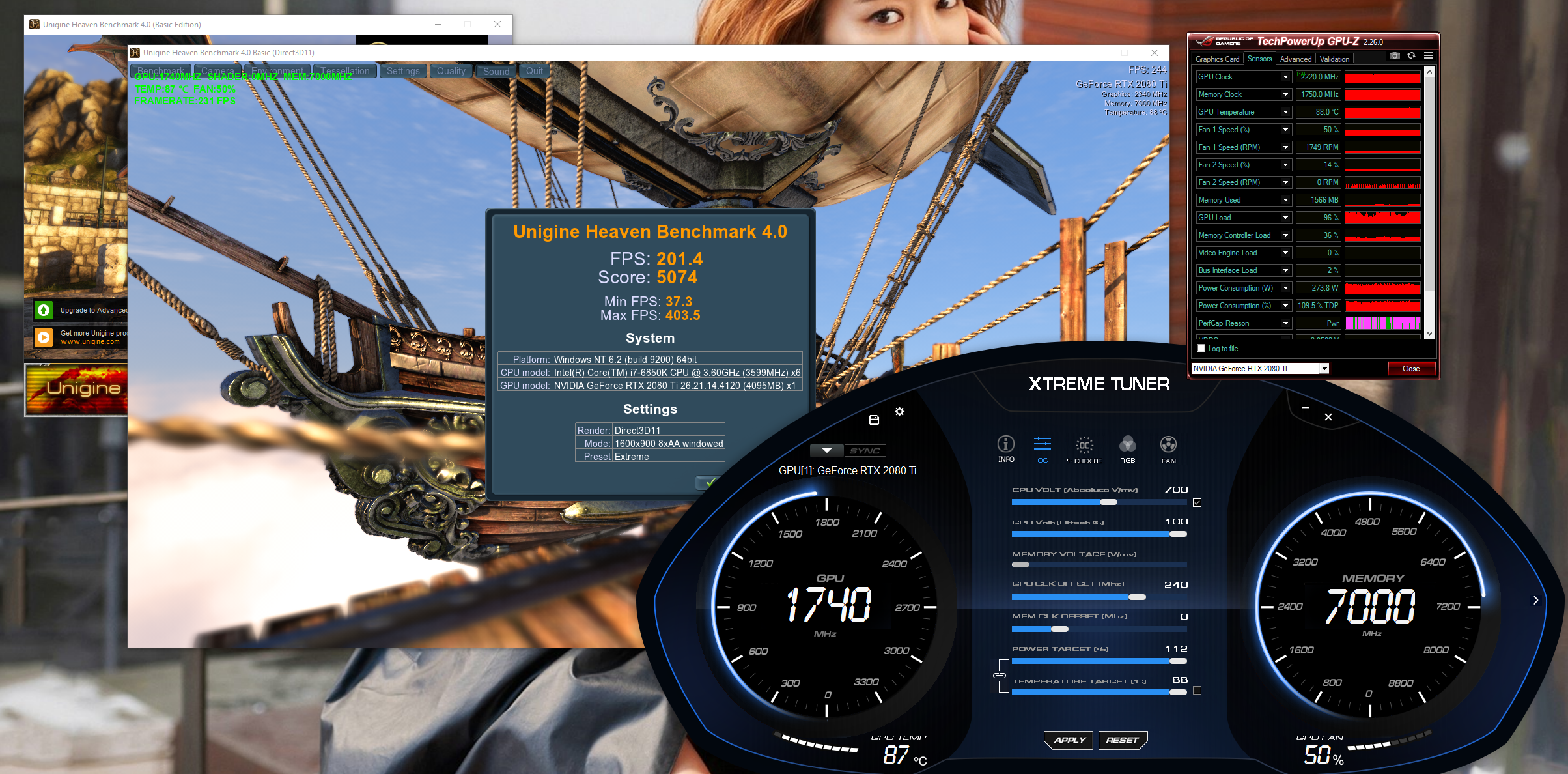The image size is (1568, 774).
Task: Click the MEMORY VOLTAGE slider handle
Action: [x=1020, y=564]
